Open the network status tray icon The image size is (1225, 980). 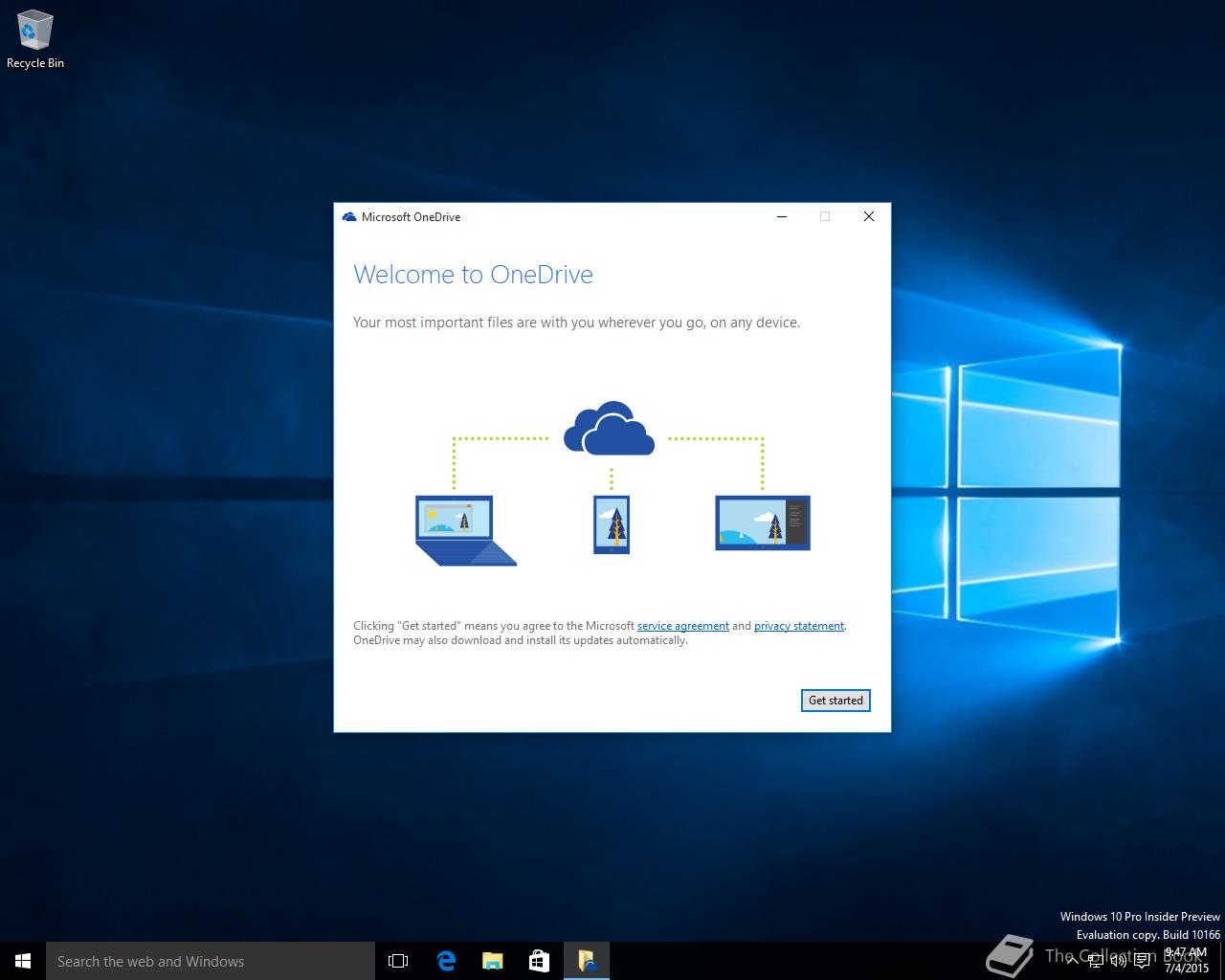point(1096,961)
